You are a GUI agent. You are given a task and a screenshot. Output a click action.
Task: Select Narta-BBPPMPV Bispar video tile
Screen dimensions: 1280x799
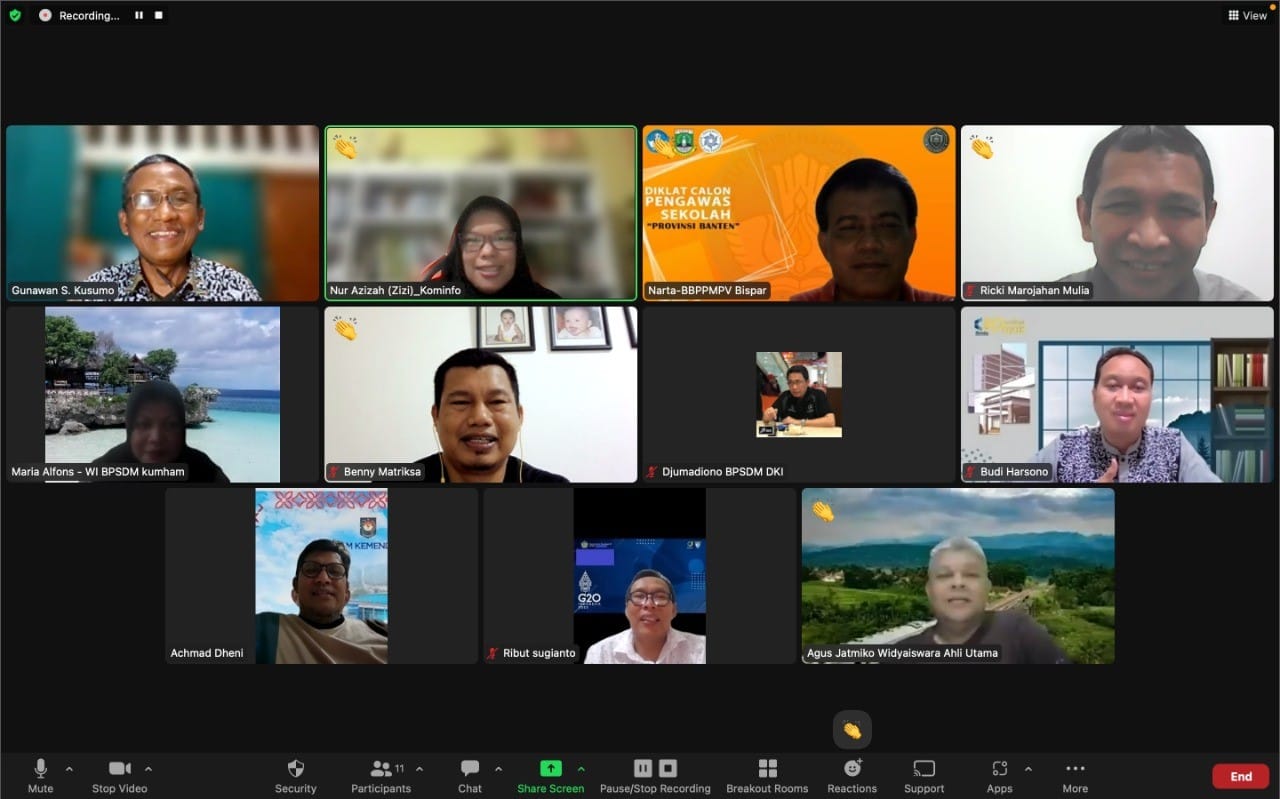tap(799, 213)
